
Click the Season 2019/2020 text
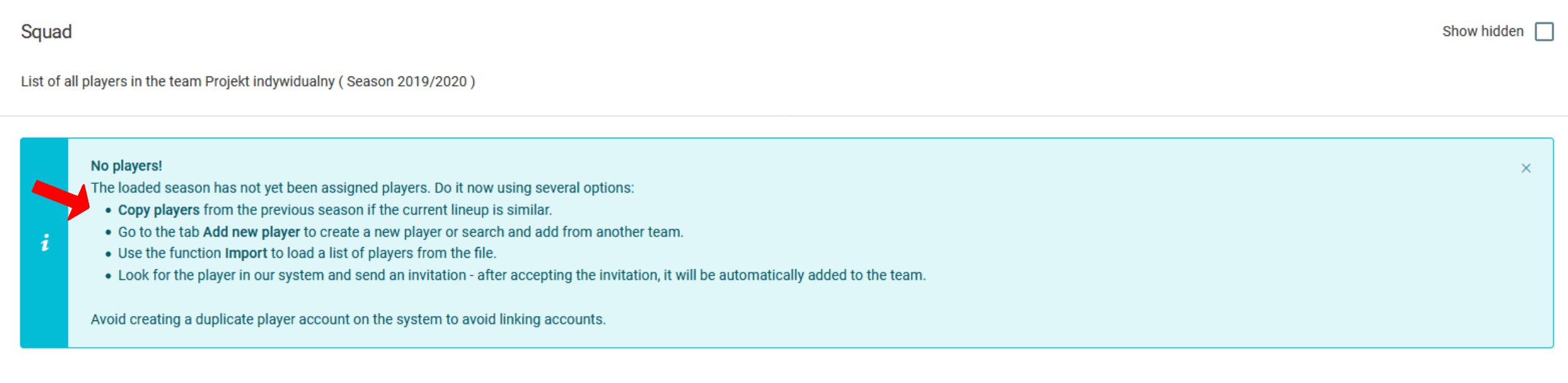(x=407, y=82)
